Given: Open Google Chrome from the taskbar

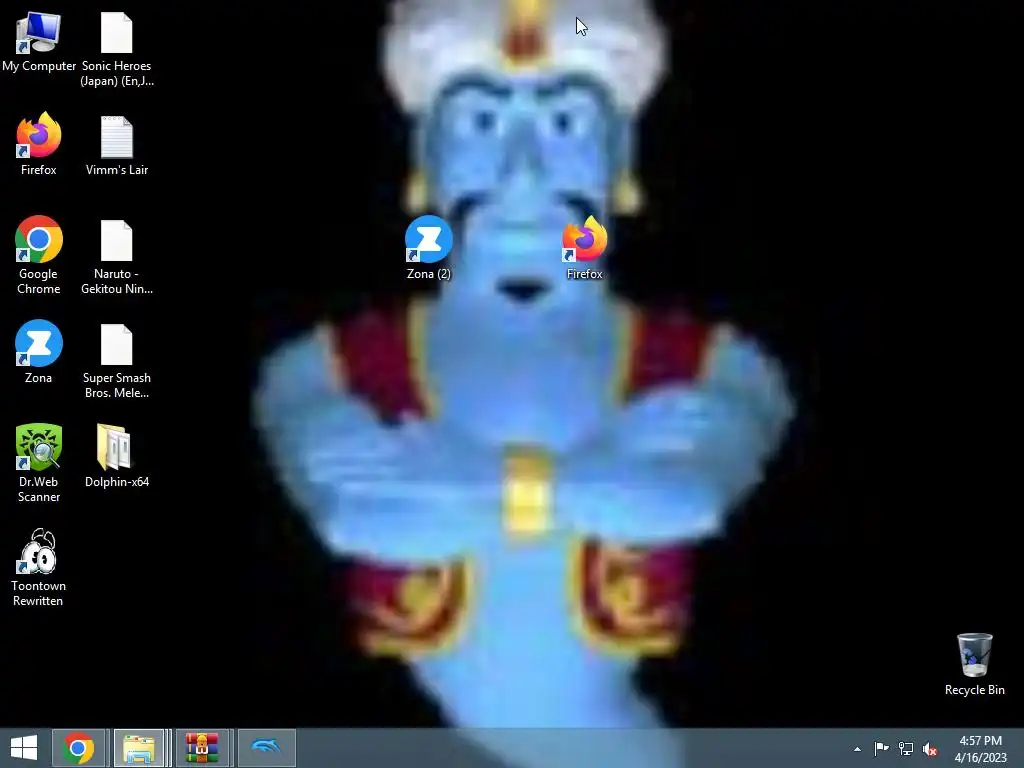Looking at the screenshot, I should [x=78, y=748].
